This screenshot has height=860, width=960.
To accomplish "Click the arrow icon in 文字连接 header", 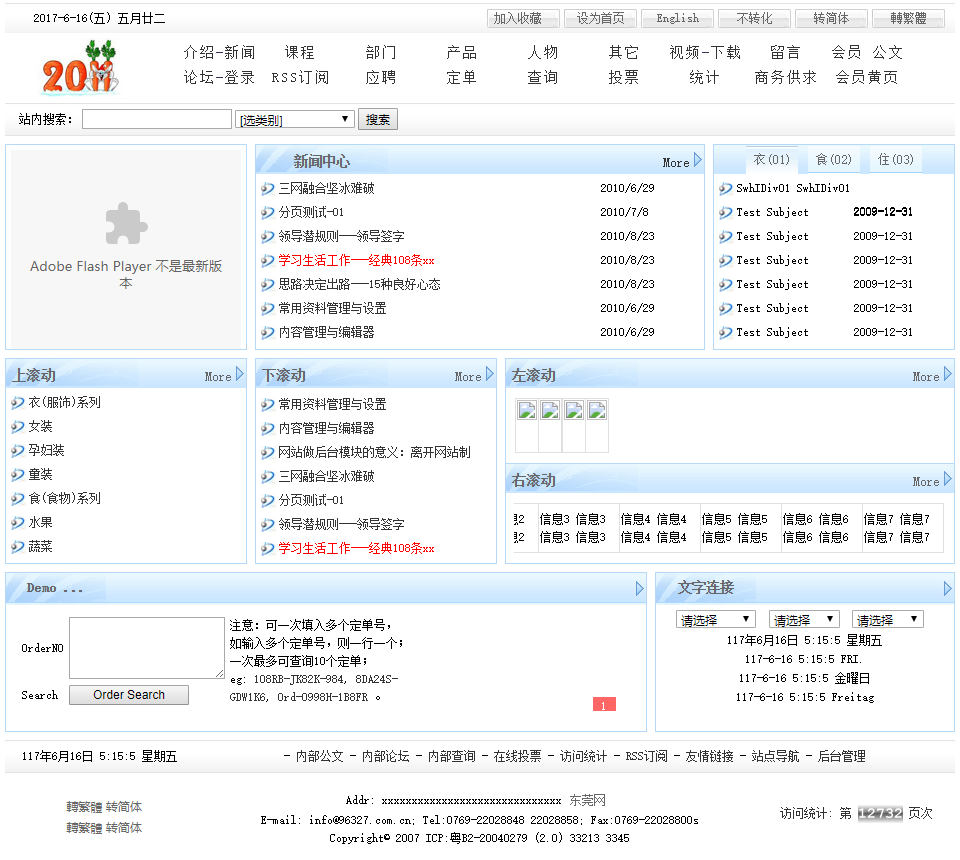I will [x=947, y=589].
